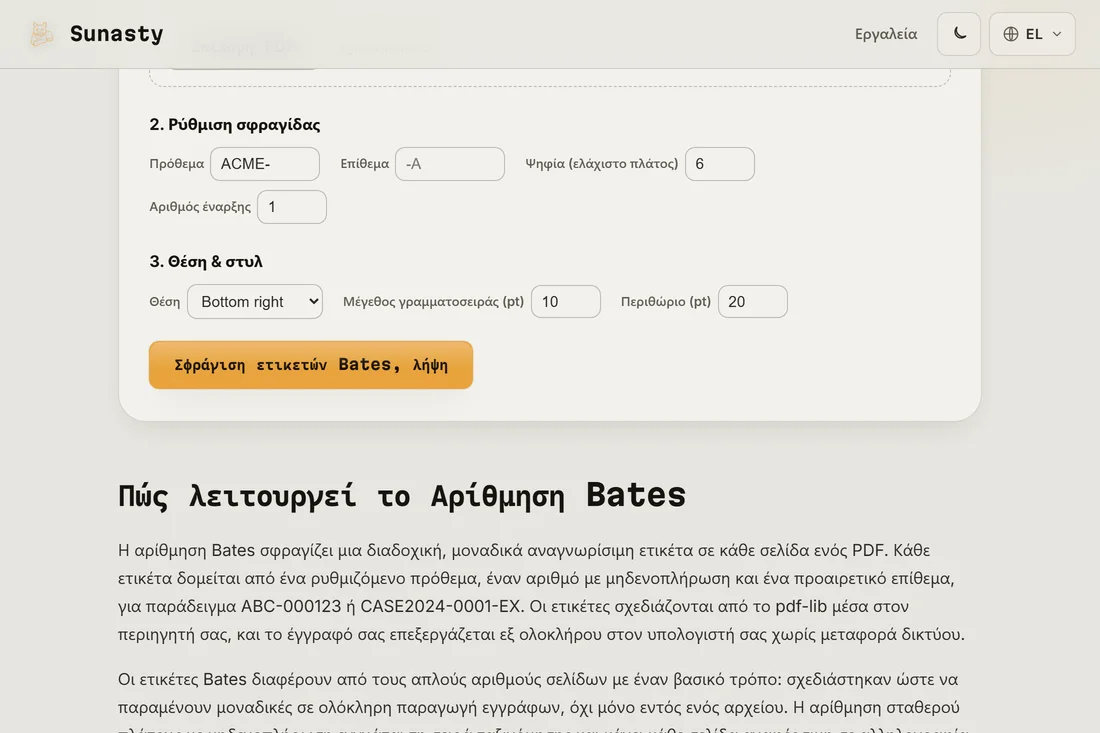
Task: Click heading Πώς λειτουργεί το Αρίθμηση Bates
Action: point(402,495)
